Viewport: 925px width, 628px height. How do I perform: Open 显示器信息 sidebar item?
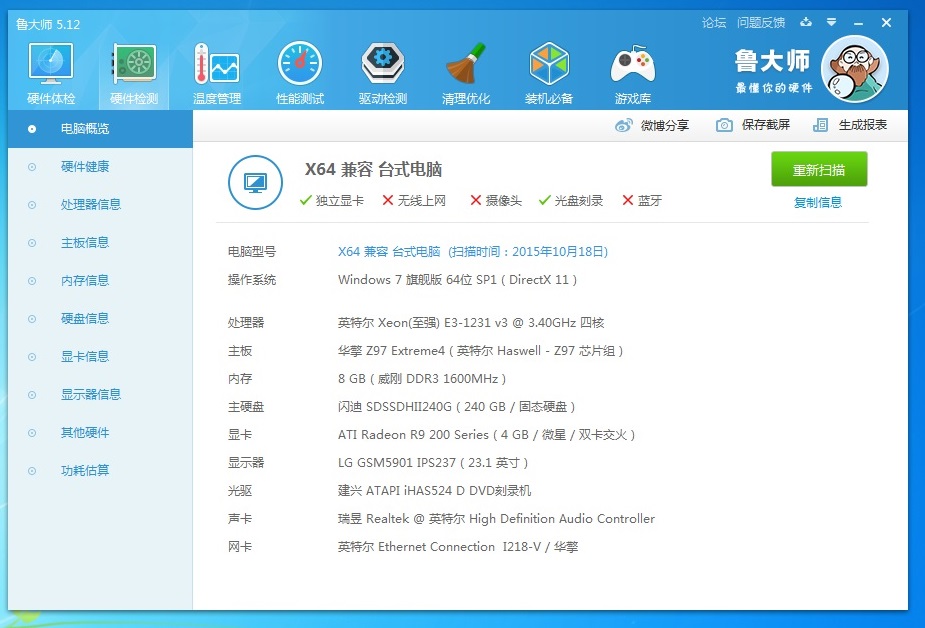click(x=100, y=394)
